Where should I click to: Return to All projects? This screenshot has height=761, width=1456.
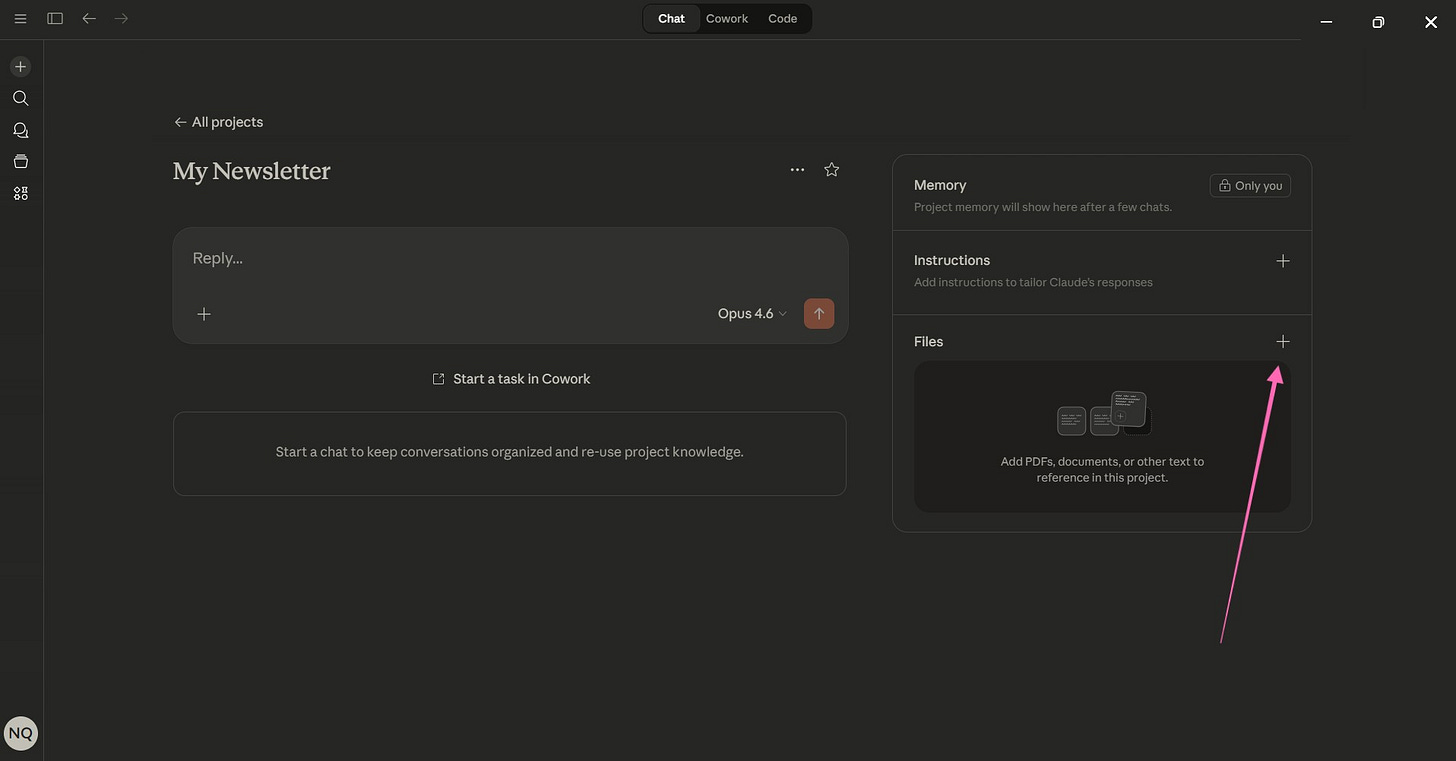218,122
